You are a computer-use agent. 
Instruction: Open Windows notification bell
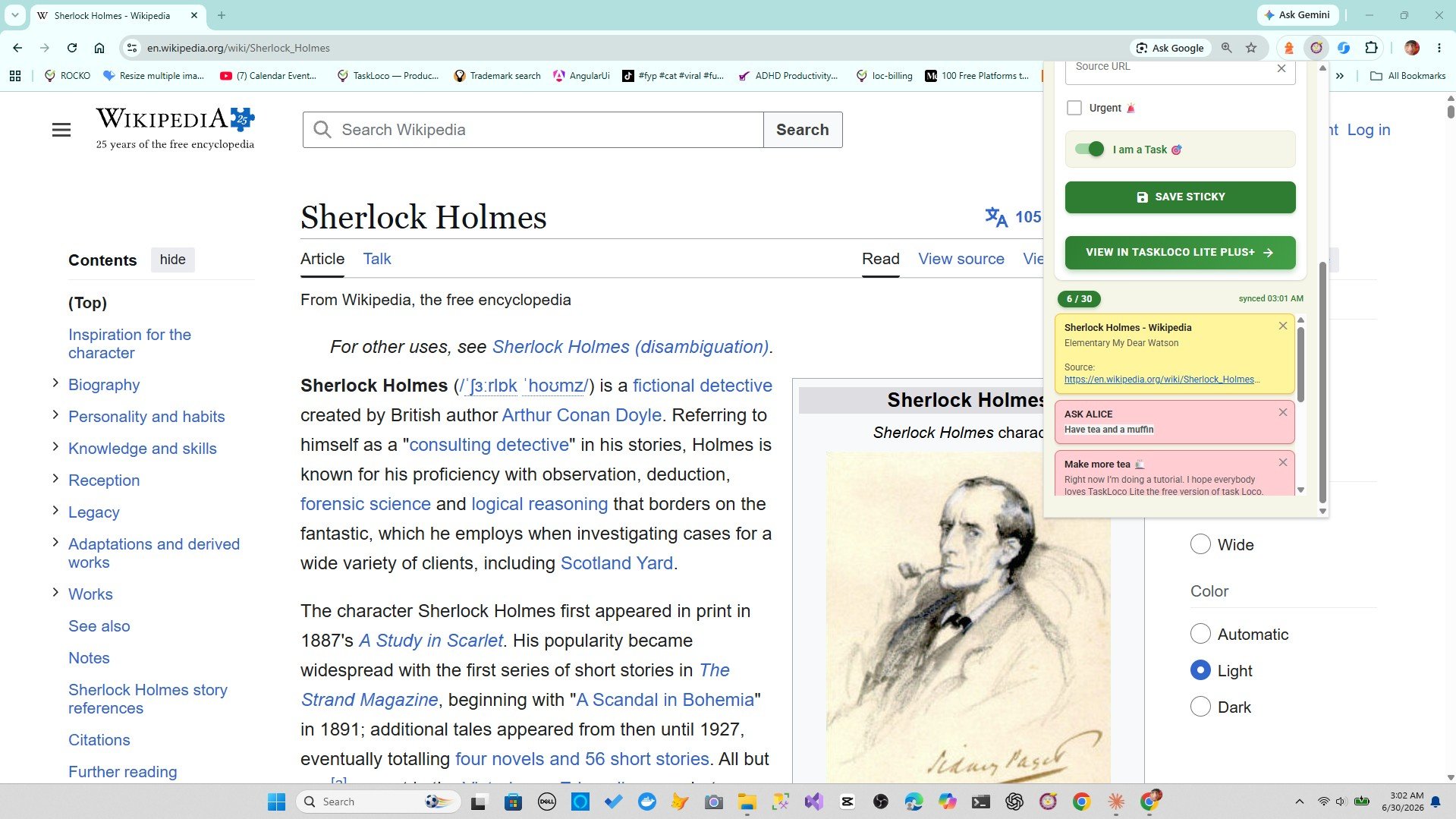coord(1436,802)
